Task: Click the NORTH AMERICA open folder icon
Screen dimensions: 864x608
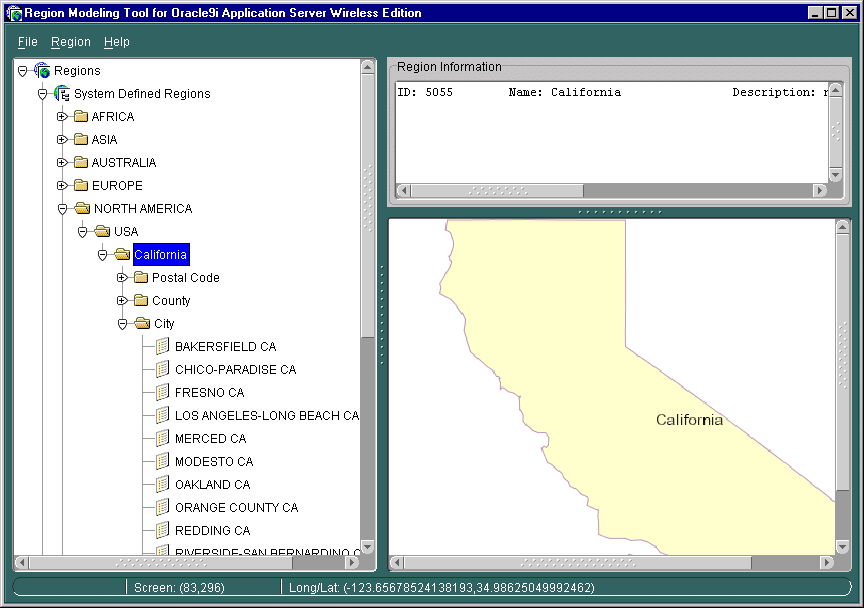Action: pyautogui.click(x=82, y=208)
